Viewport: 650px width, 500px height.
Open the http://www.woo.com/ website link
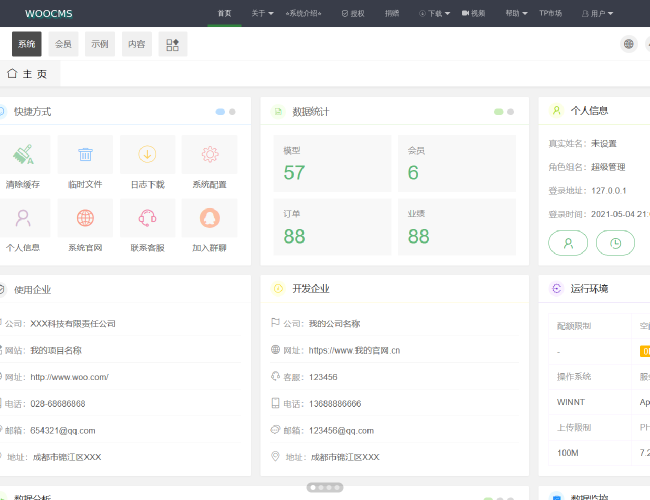pos(69,377)
